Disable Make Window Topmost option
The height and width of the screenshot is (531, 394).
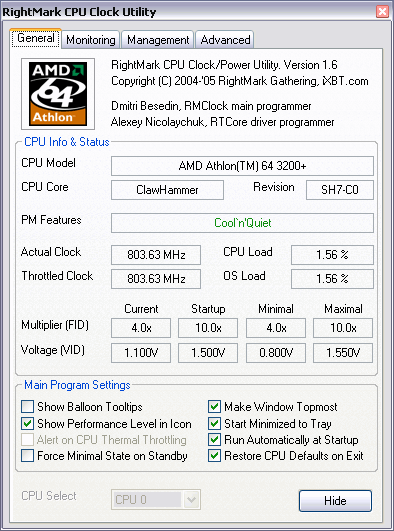pyautogui.click(x=214, y=406)
